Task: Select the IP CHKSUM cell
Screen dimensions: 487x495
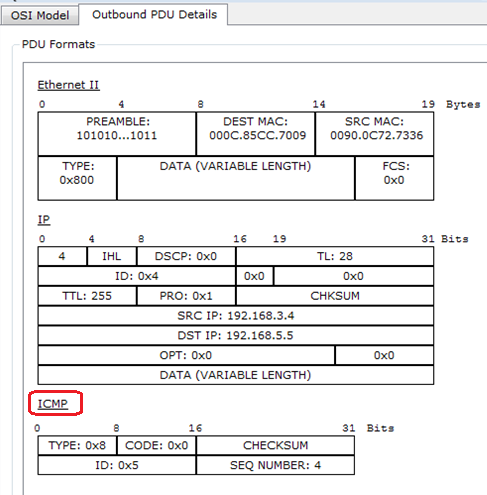Action: coord(335,296)
